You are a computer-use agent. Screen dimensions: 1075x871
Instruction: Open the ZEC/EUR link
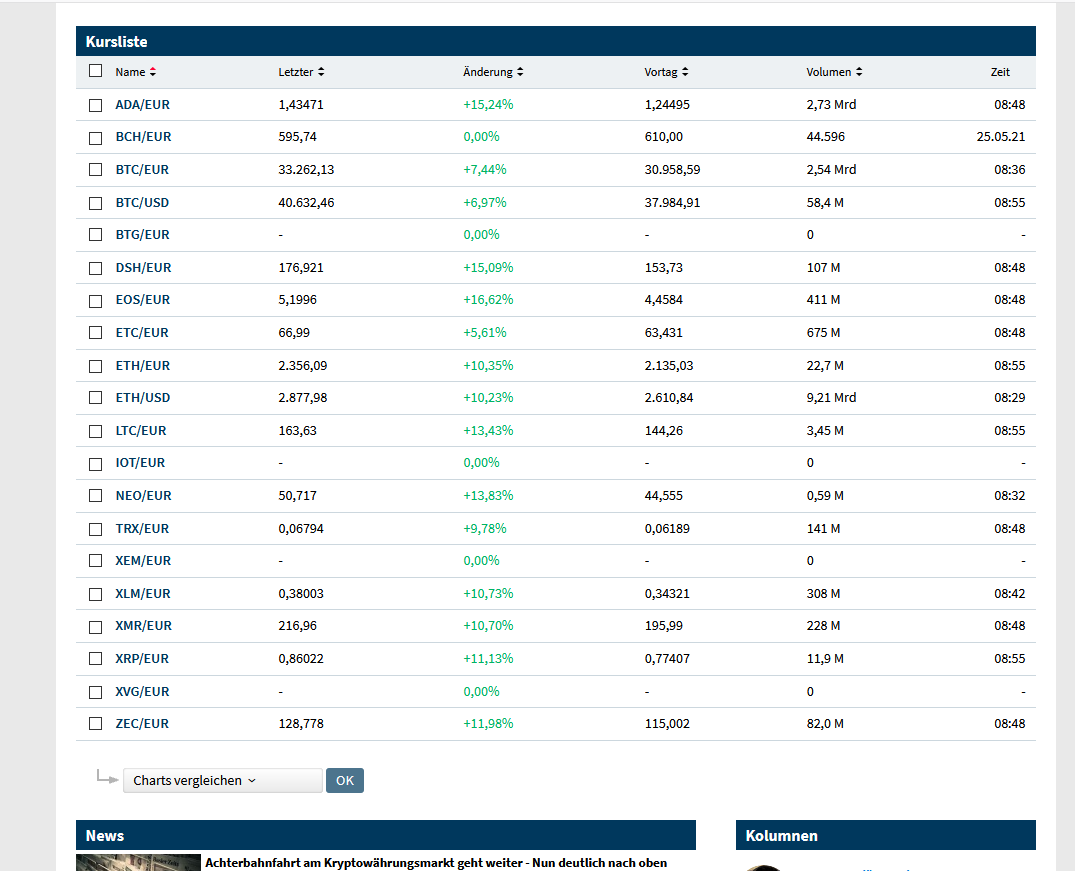(x=142, y=724)
